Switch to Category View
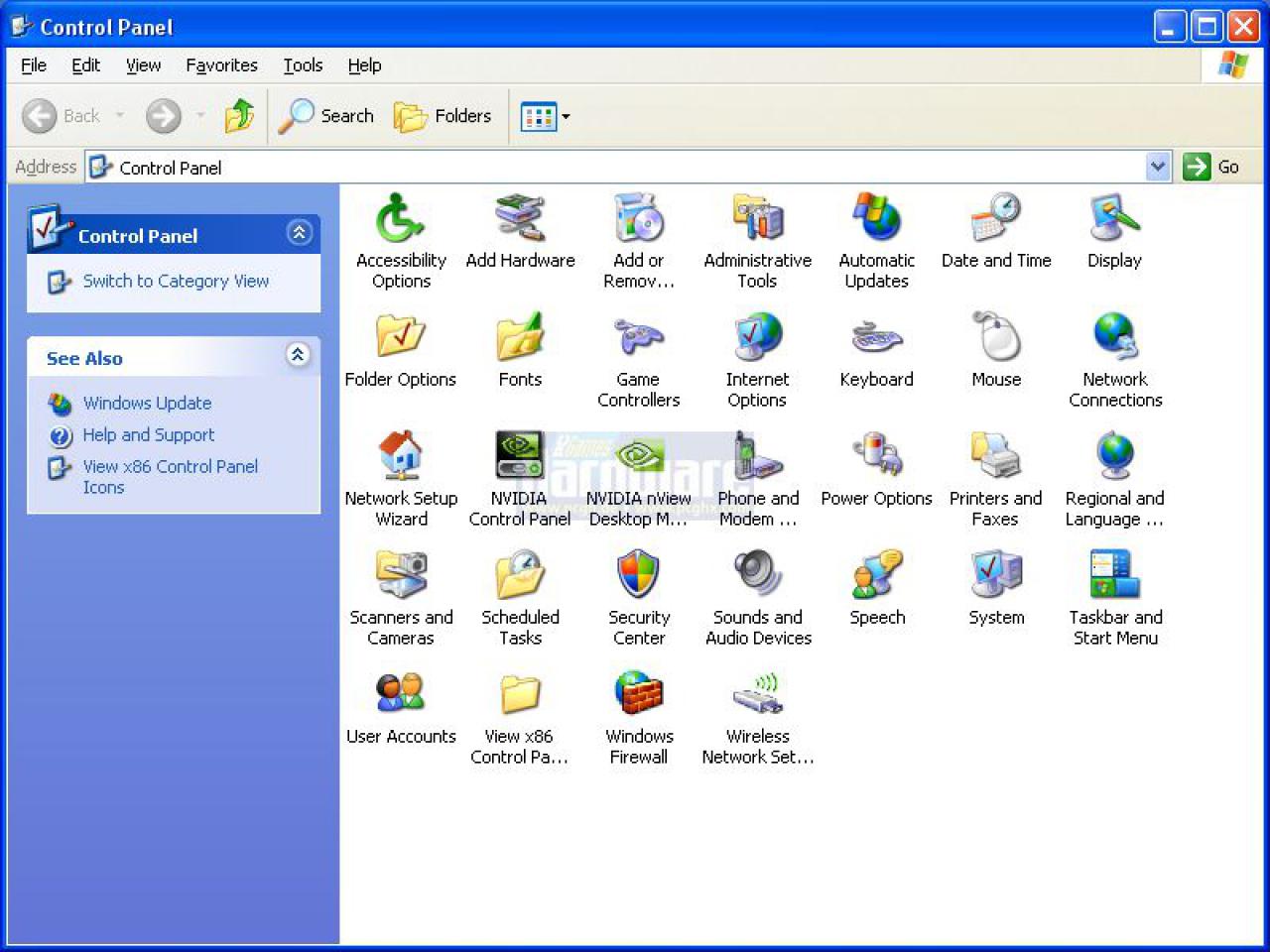 176,281
